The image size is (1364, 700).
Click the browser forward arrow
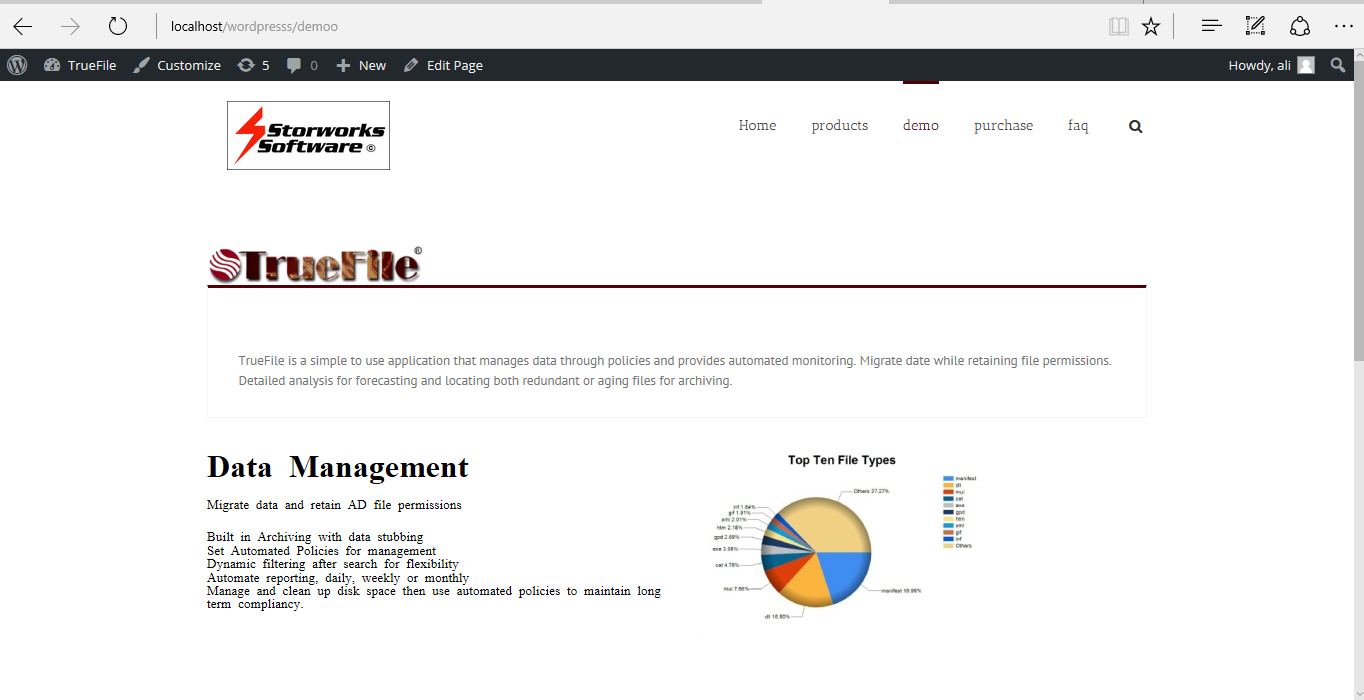70,26
